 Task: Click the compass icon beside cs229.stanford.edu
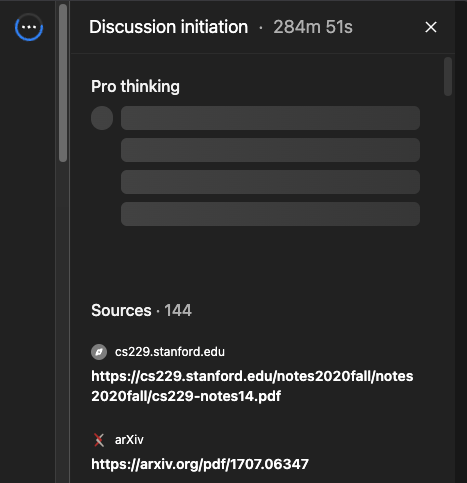(x=99, y=352)
